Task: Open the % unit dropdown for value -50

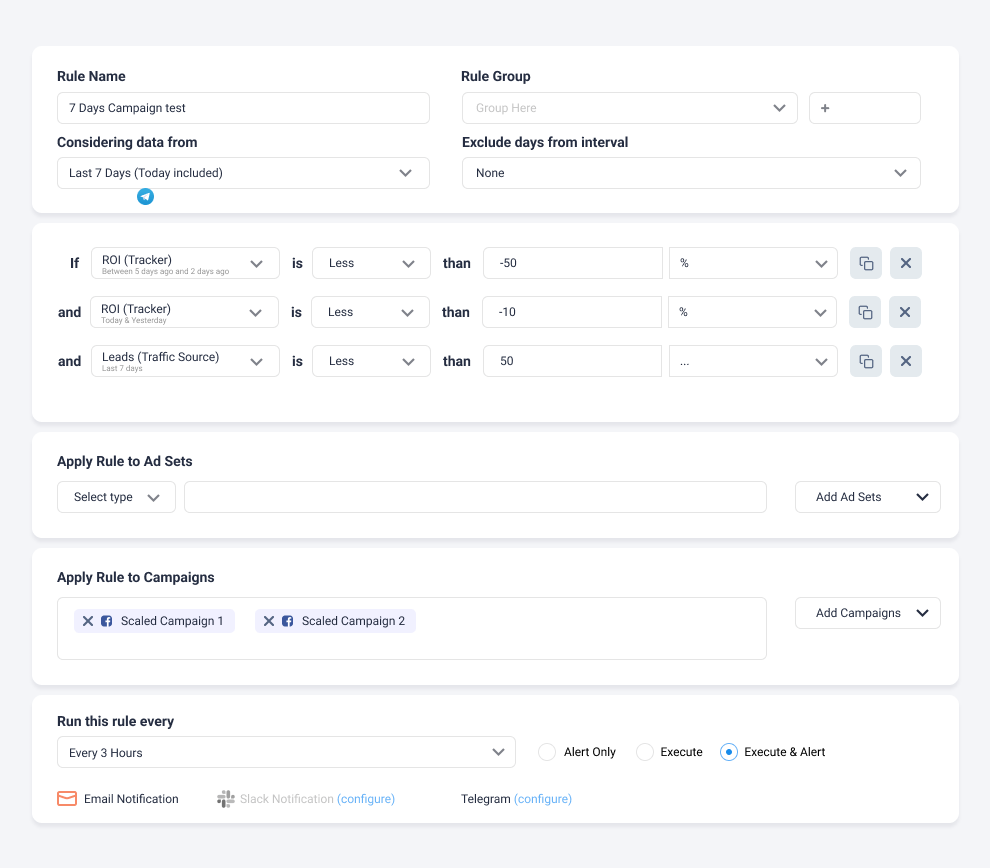Action: tap(753, 263)
